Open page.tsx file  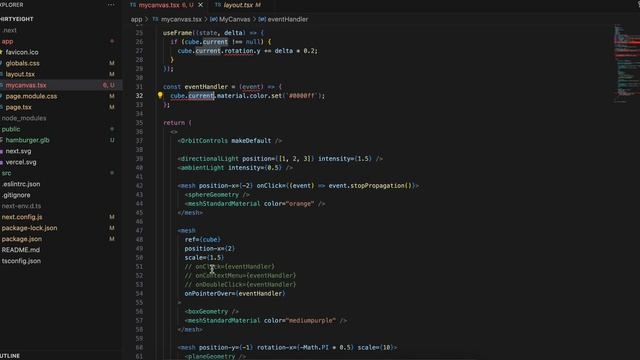(18, 107)
